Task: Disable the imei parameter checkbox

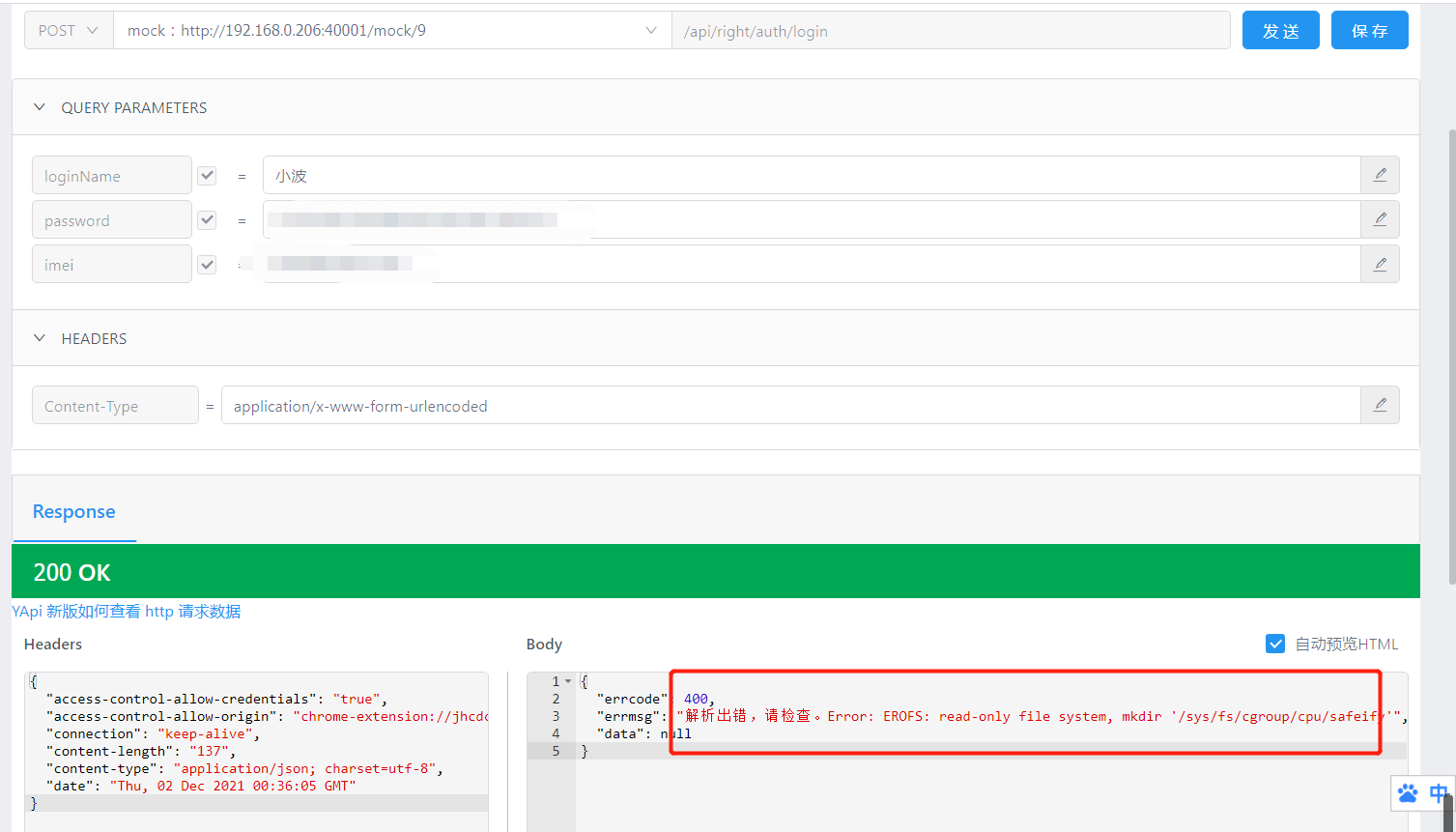Action: point(206,264)
